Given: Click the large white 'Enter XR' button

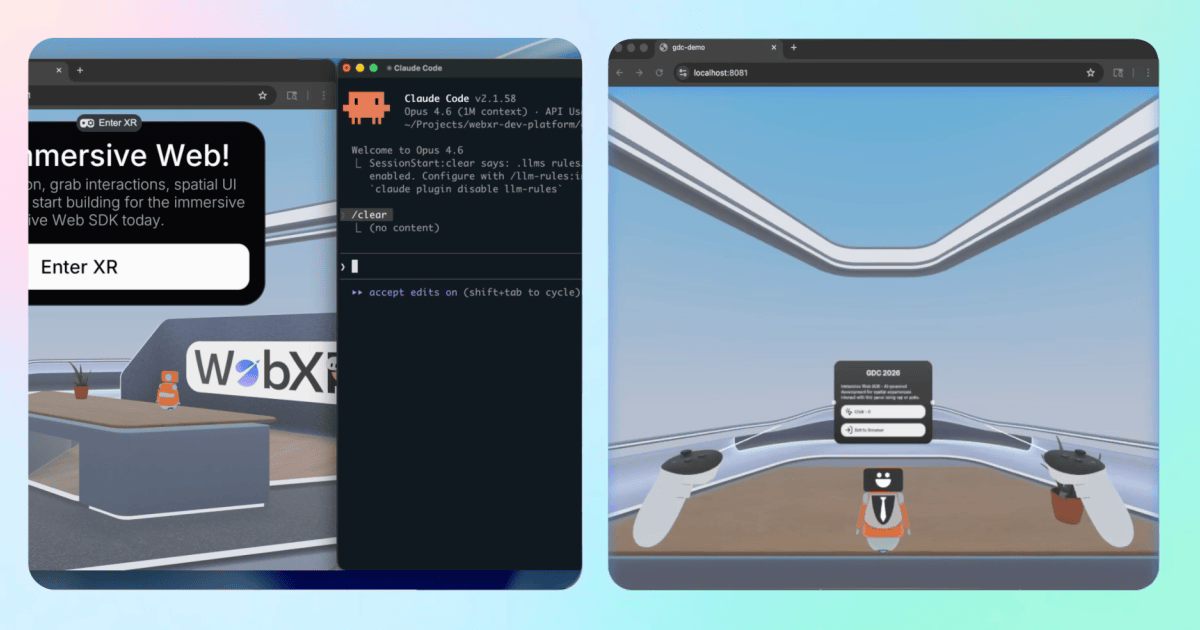Looking at the screenshot, I should coord(138,267).
